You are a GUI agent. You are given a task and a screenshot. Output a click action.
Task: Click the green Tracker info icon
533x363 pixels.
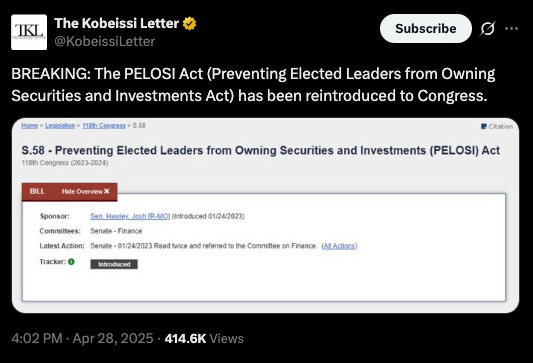(x=71, y=262)
